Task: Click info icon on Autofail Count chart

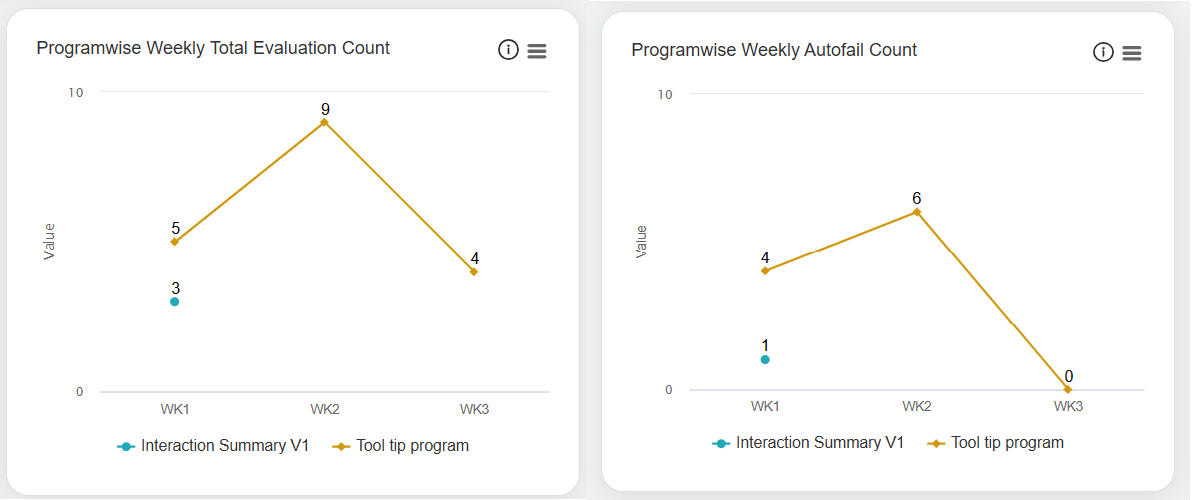Action: 1103,52
